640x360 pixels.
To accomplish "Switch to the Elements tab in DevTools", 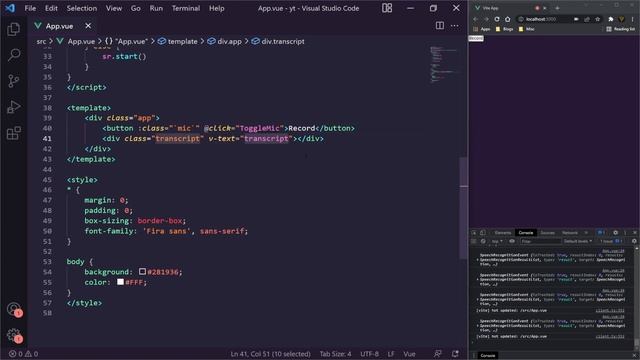I will coord(503,233).
